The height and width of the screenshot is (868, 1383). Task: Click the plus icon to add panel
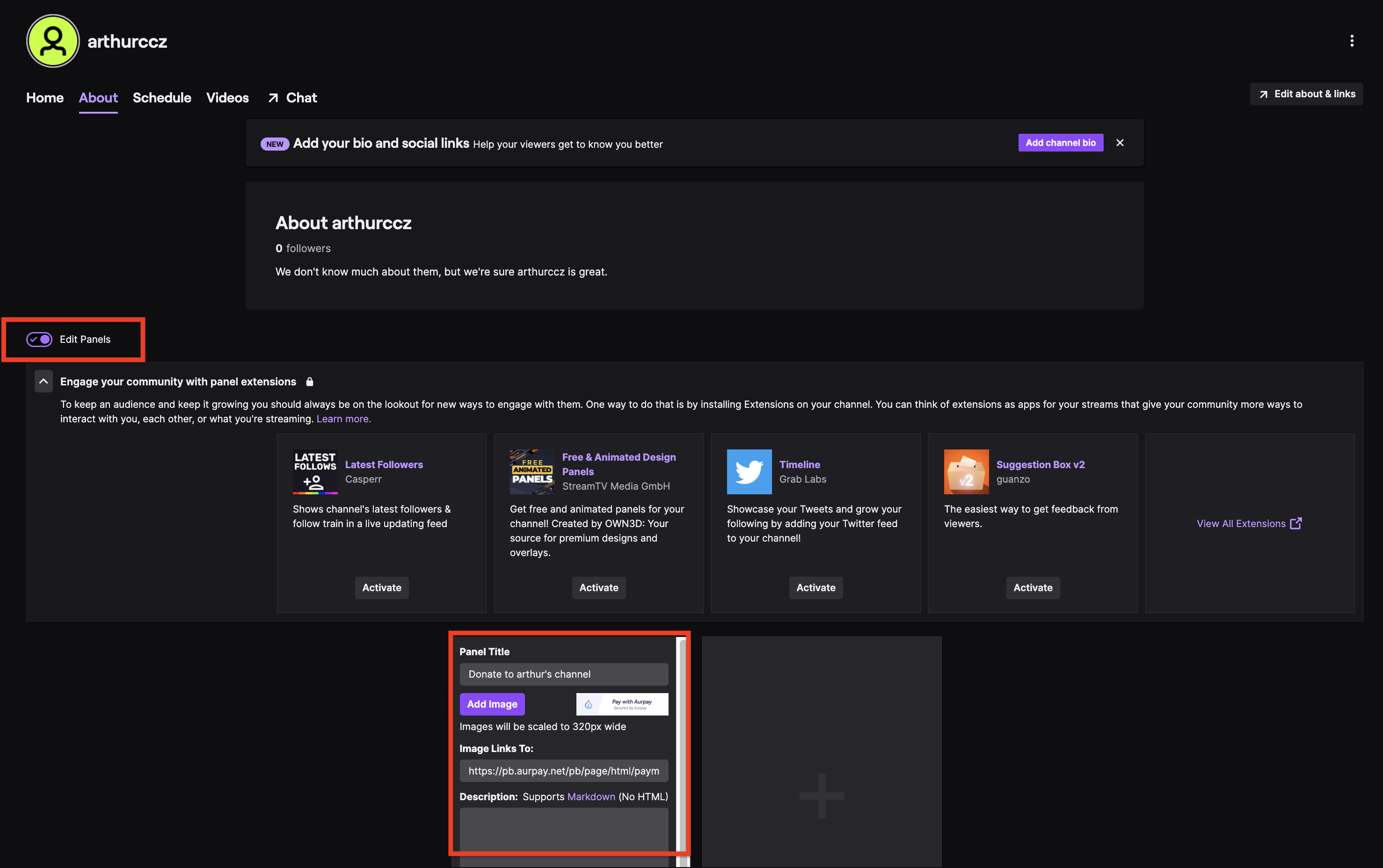tap(821, 796)
